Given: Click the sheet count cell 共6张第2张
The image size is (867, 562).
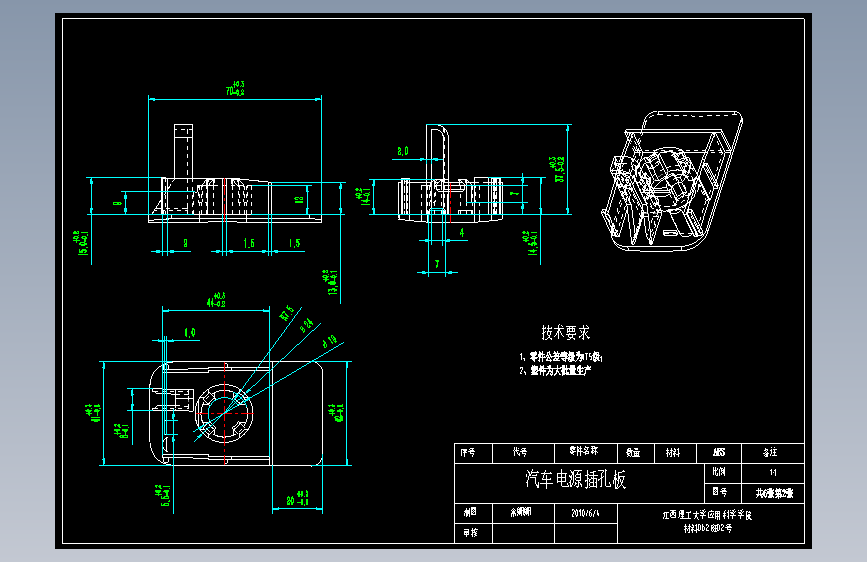Looking at the screenshot, I should point(772,493).
